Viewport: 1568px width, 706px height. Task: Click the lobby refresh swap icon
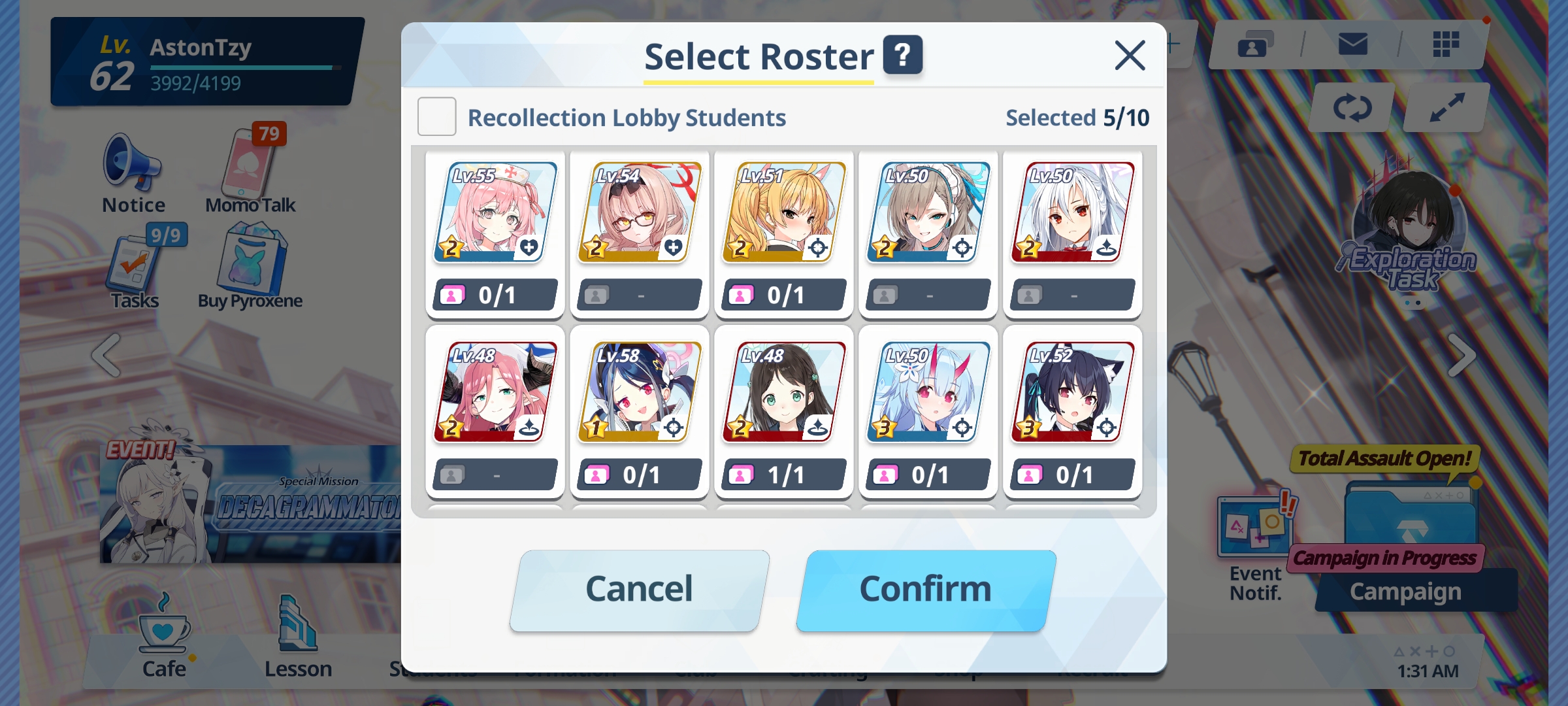coord(1352,108)
